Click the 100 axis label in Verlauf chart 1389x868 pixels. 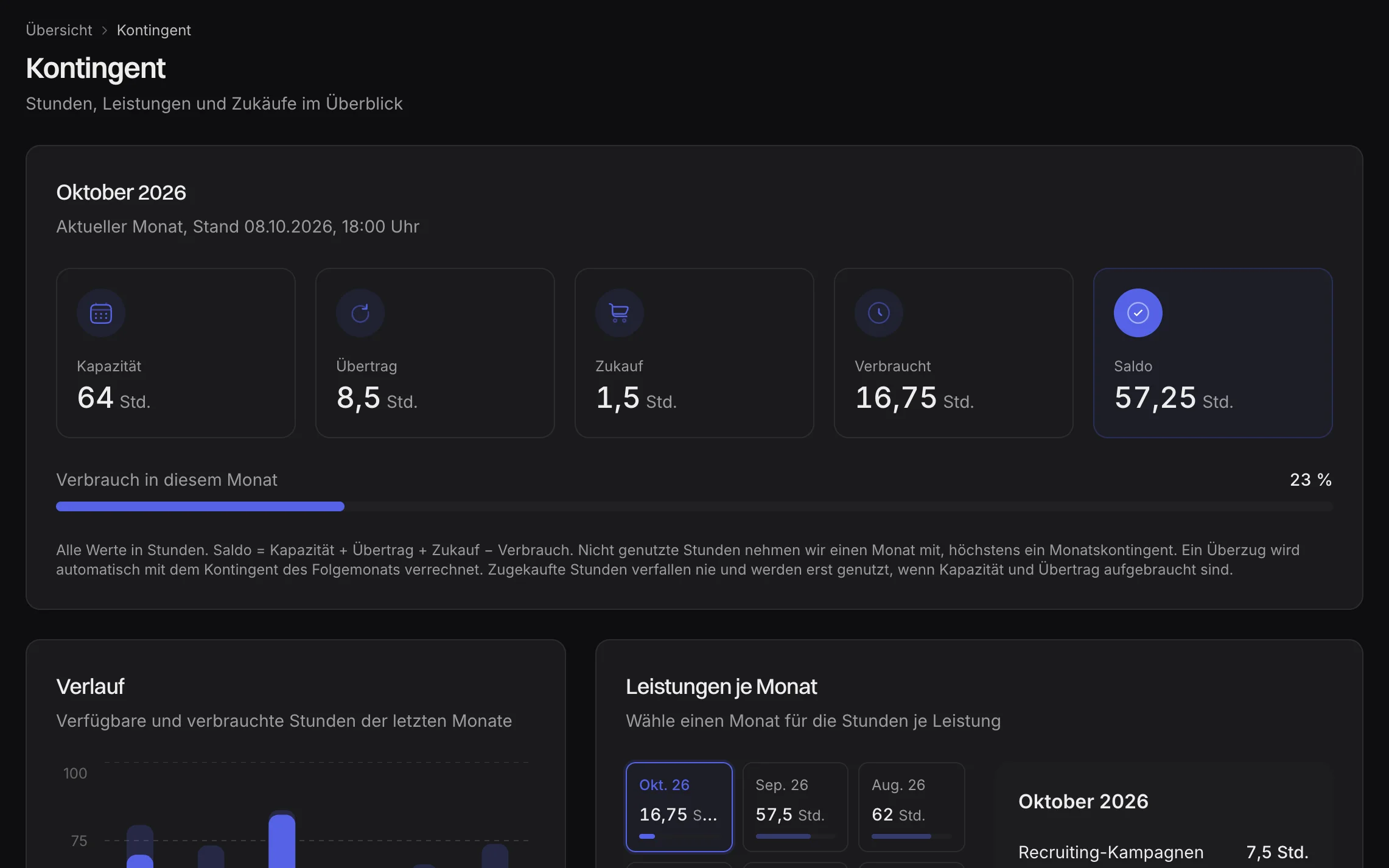(x=75, y=773)
